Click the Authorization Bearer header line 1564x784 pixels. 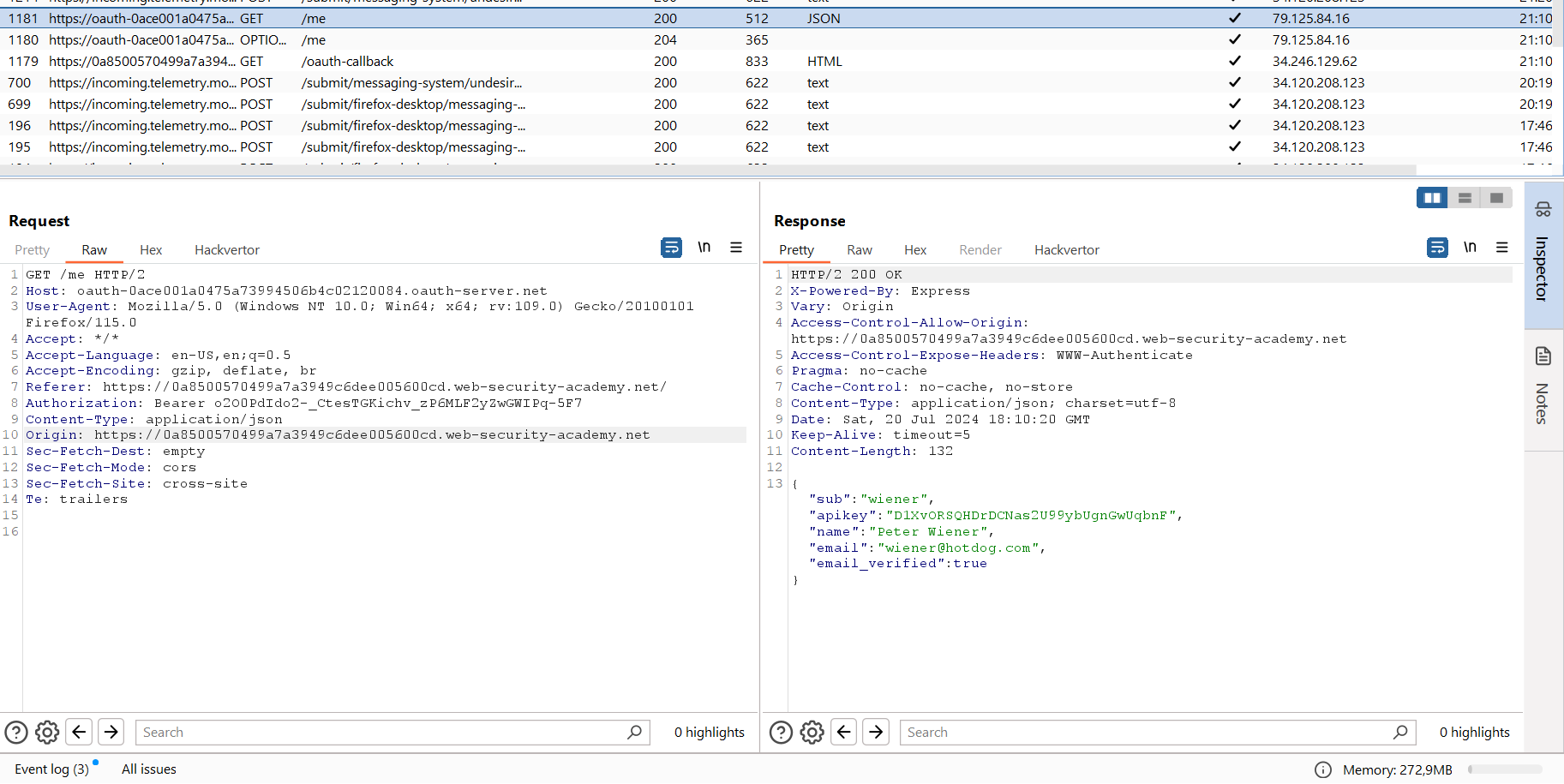click(x=303, y=403)
